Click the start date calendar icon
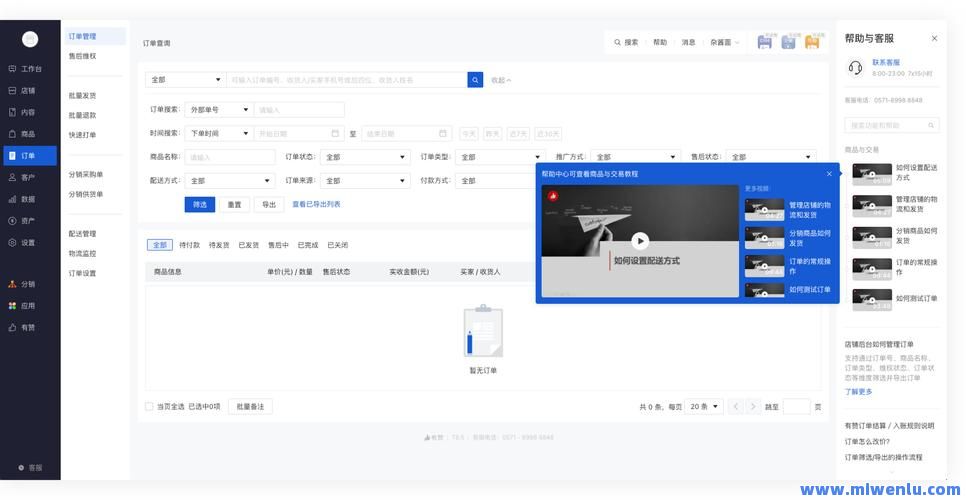 pos(335,133)
